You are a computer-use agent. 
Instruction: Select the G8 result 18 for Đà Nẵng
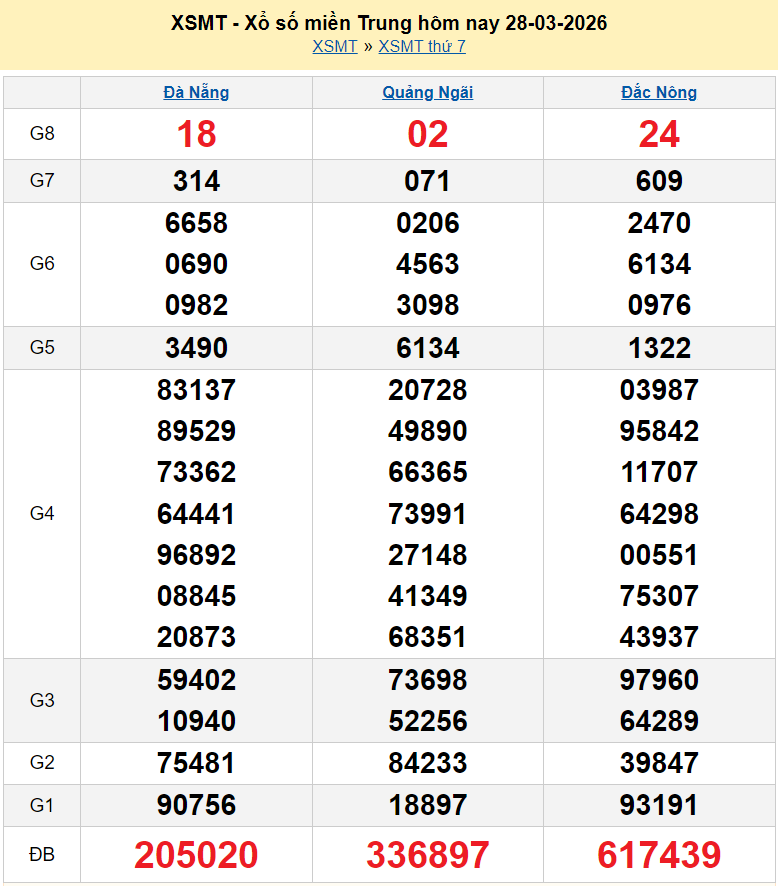(x=196, y=134)
